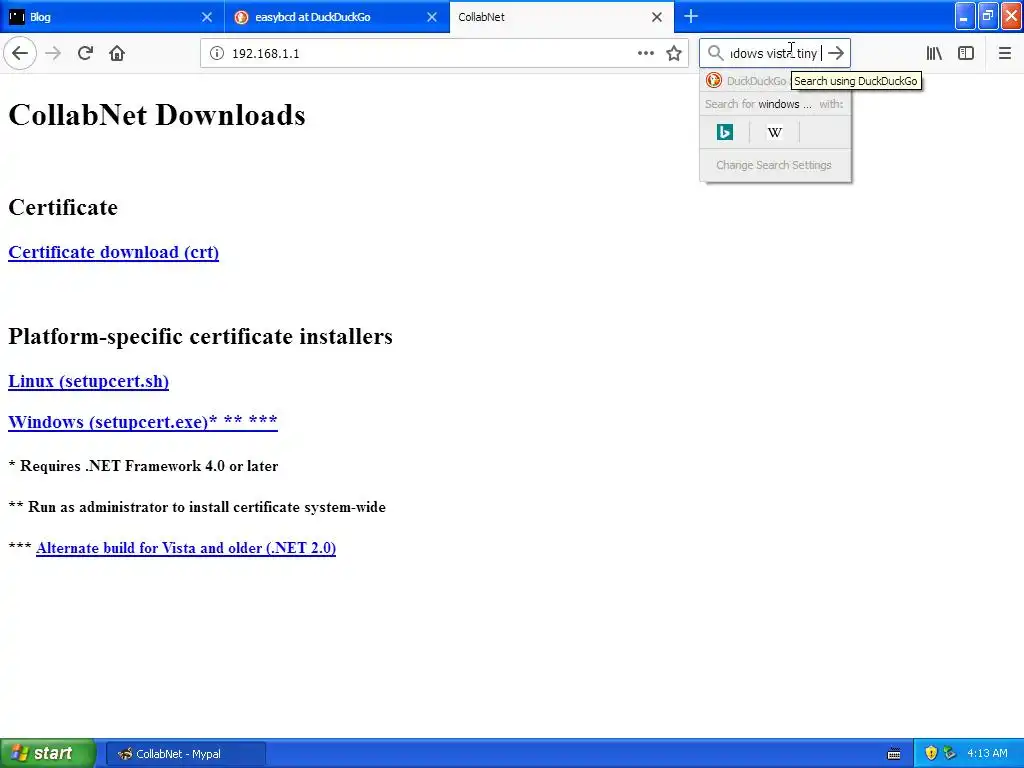1024x768 pixels.
Task: Close the CollabNet tab
Action: 657,17
